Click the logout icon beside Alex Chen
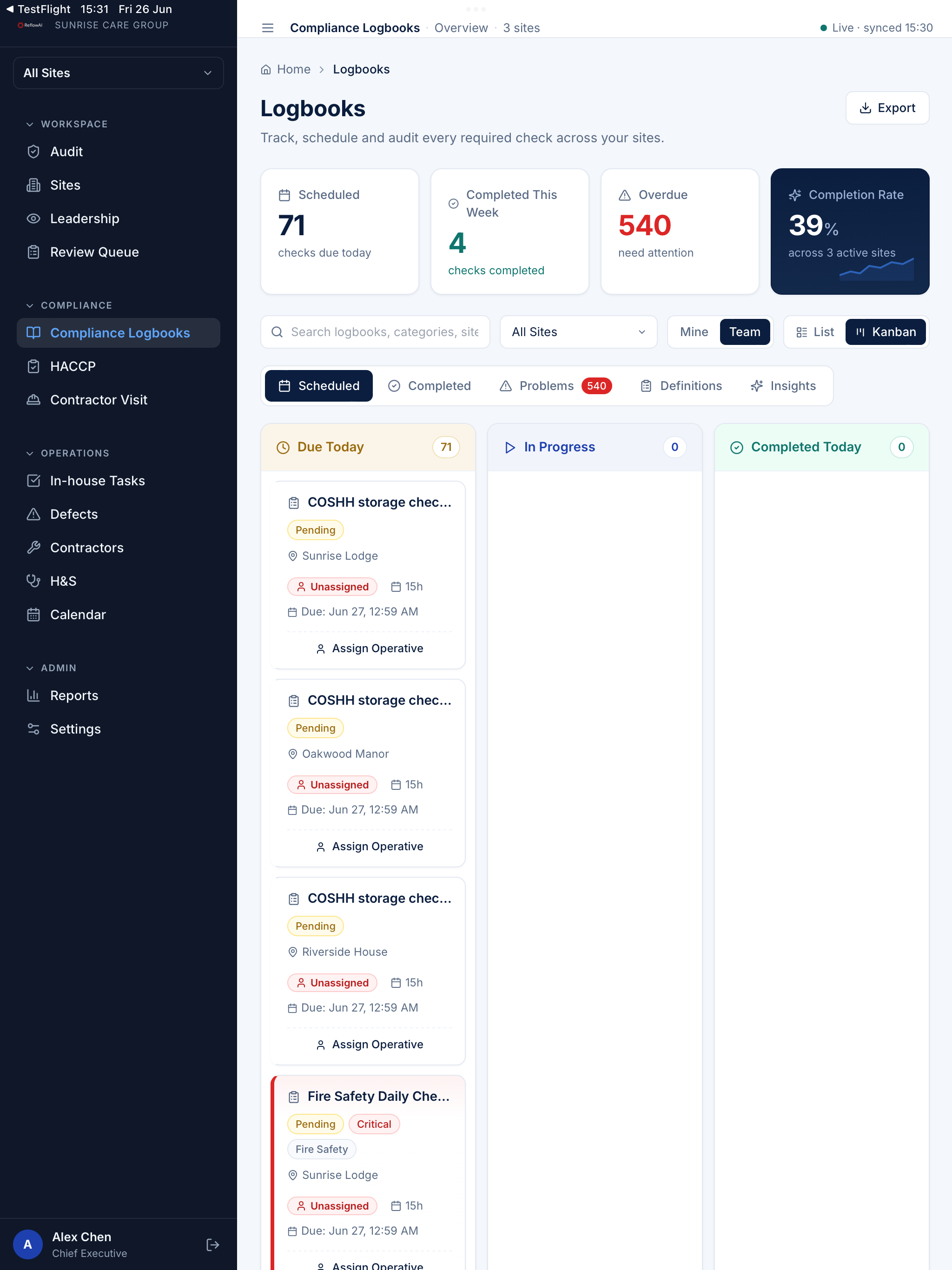 [212, 1245]
